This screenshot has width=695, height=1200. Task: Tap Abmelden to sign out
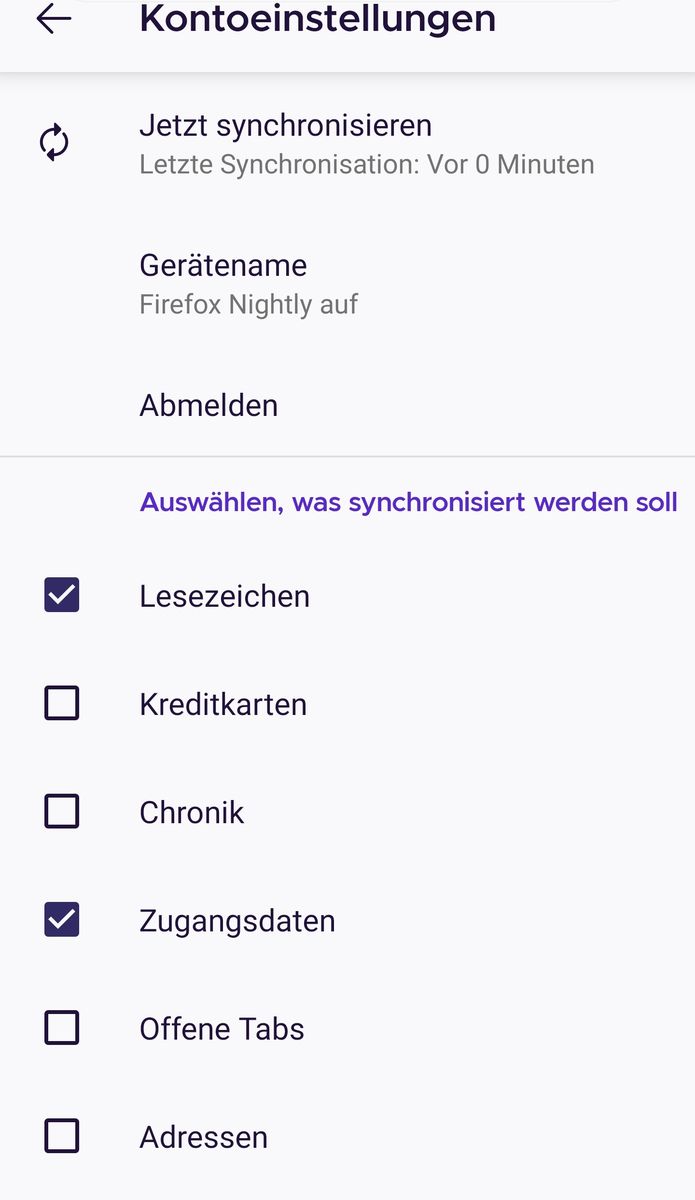click(x=208, y=405)
